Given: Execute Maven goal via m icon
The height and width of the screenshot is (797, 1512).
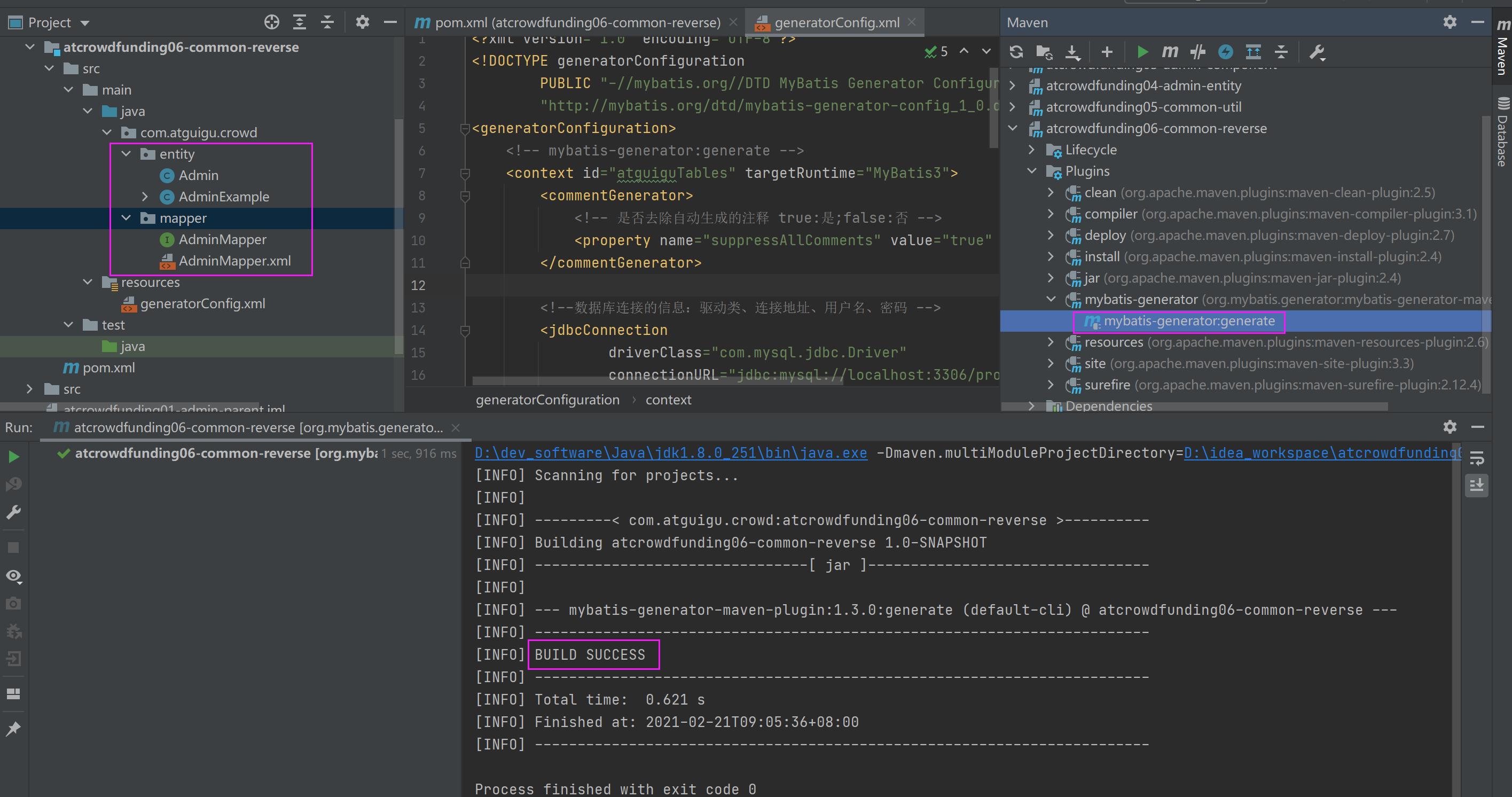Looking at the screenshot, I should pos(1169,52).
